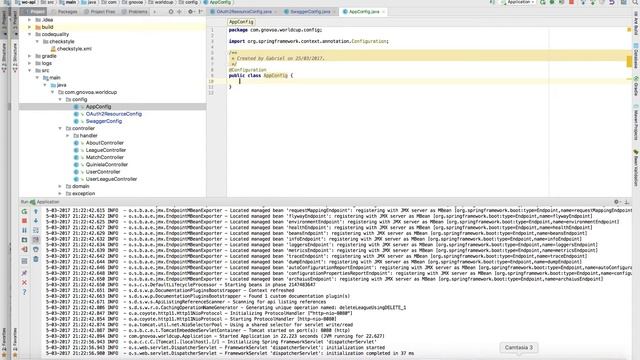The height and width of the screenshot is (360, 640).
Task: Open MatchController class
Action: pyautogui.click(x=104, y=157)
